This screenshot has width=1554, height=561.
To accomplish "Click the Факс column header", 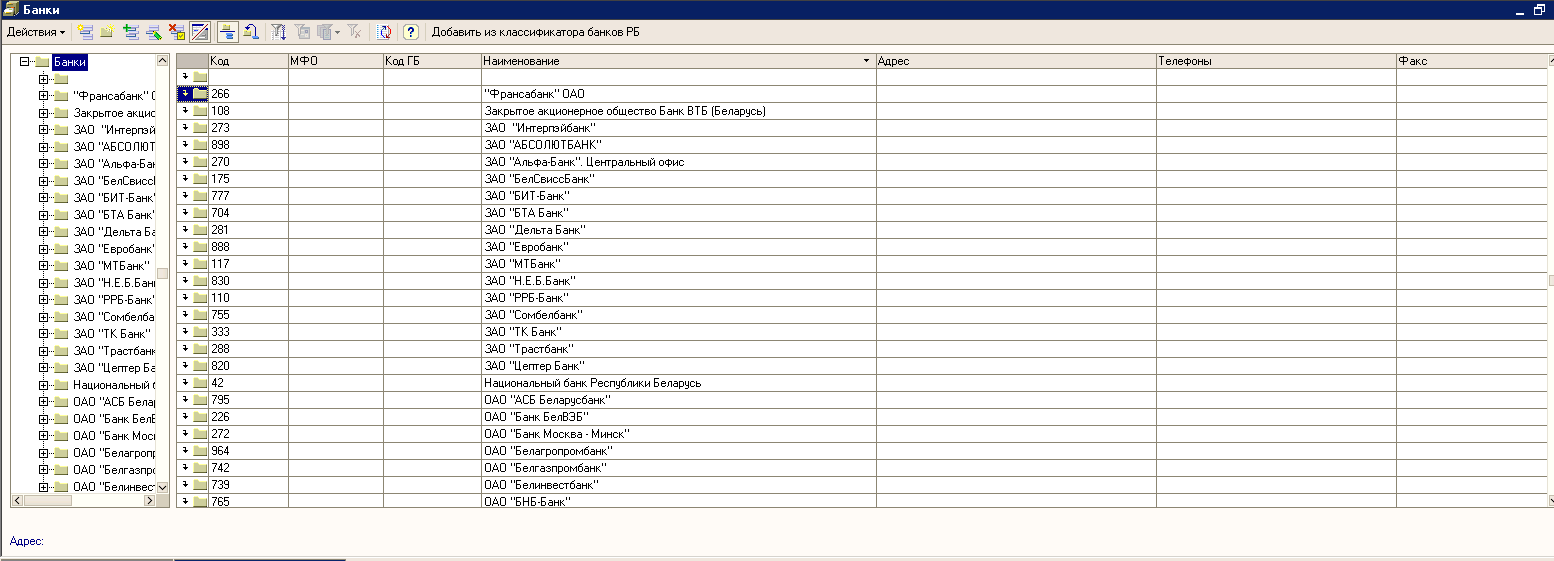I will [1470, 61].
